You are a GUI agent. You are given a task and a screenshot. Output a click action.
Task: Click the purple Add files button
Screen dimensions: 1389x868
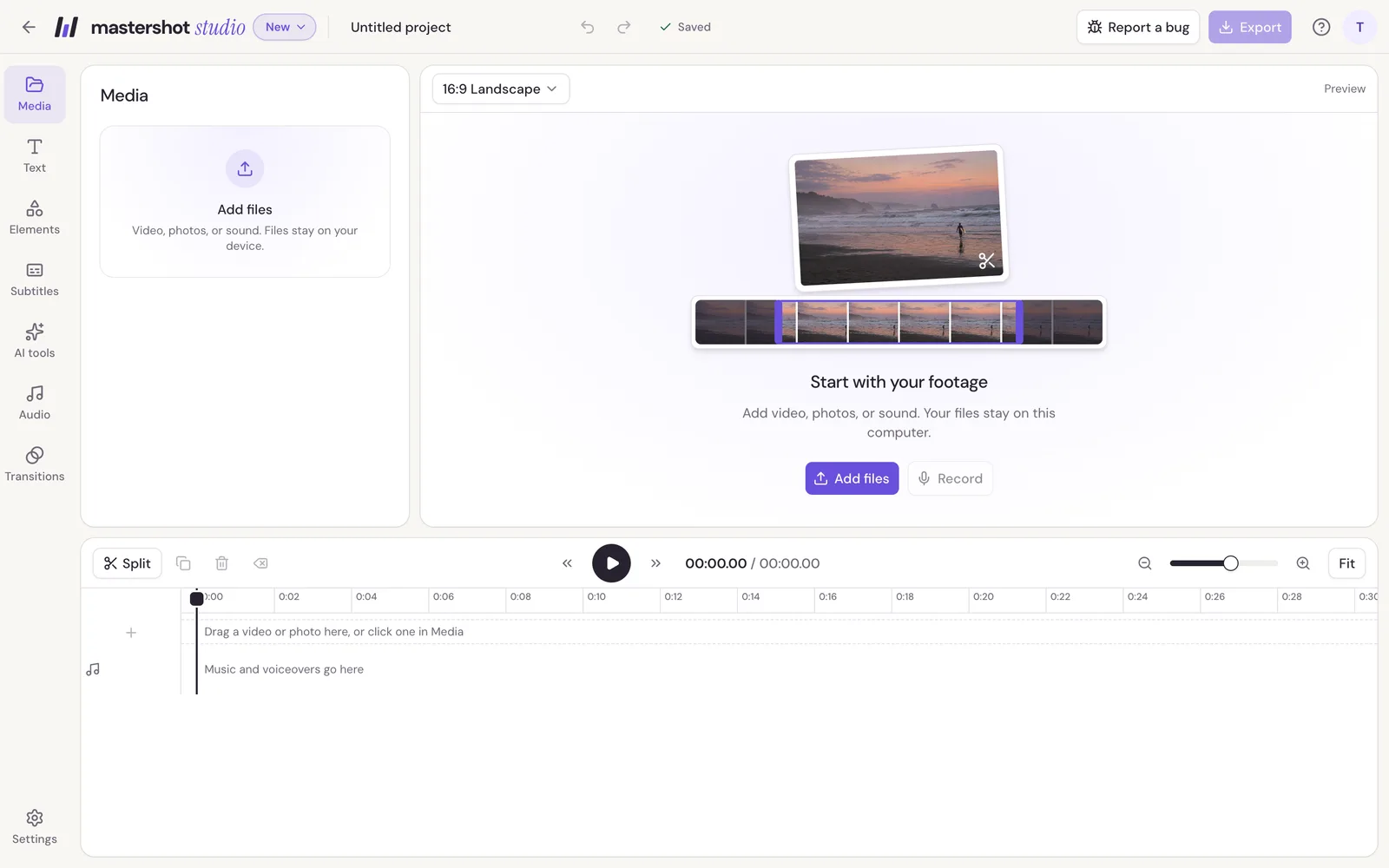point(852,478)
